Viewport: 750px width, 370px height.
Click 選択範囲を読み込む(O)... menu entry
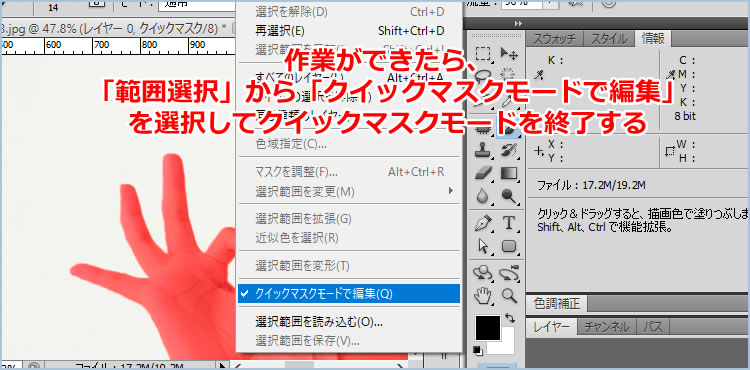[319, 322]
